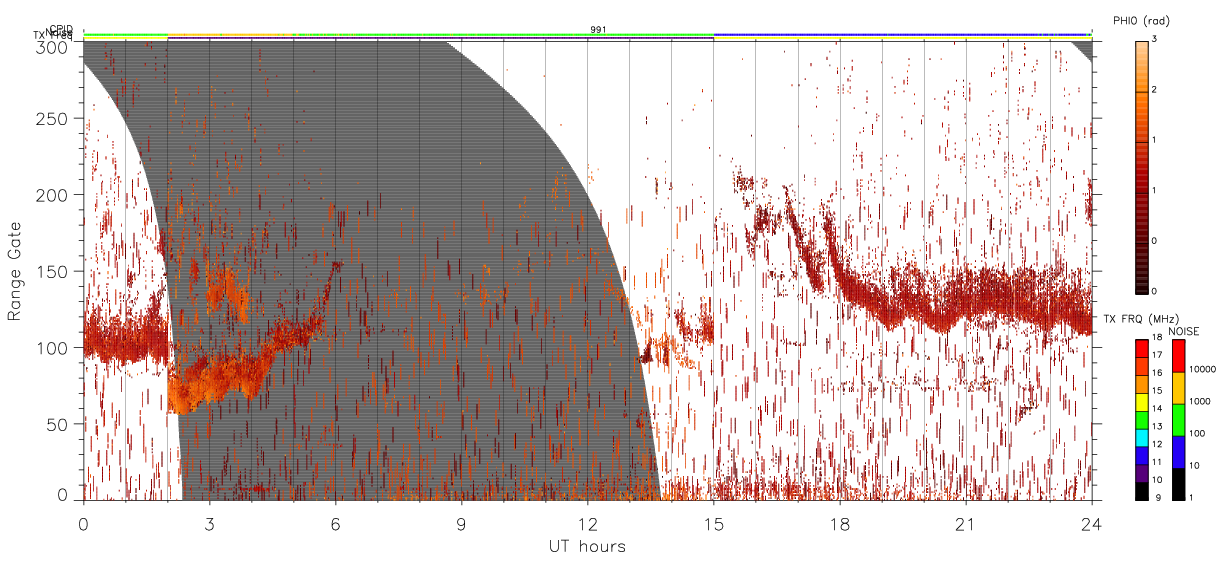
Task: Click the yellow NOISE swatch between 1000 and 10000
Action: point(1178,388)
